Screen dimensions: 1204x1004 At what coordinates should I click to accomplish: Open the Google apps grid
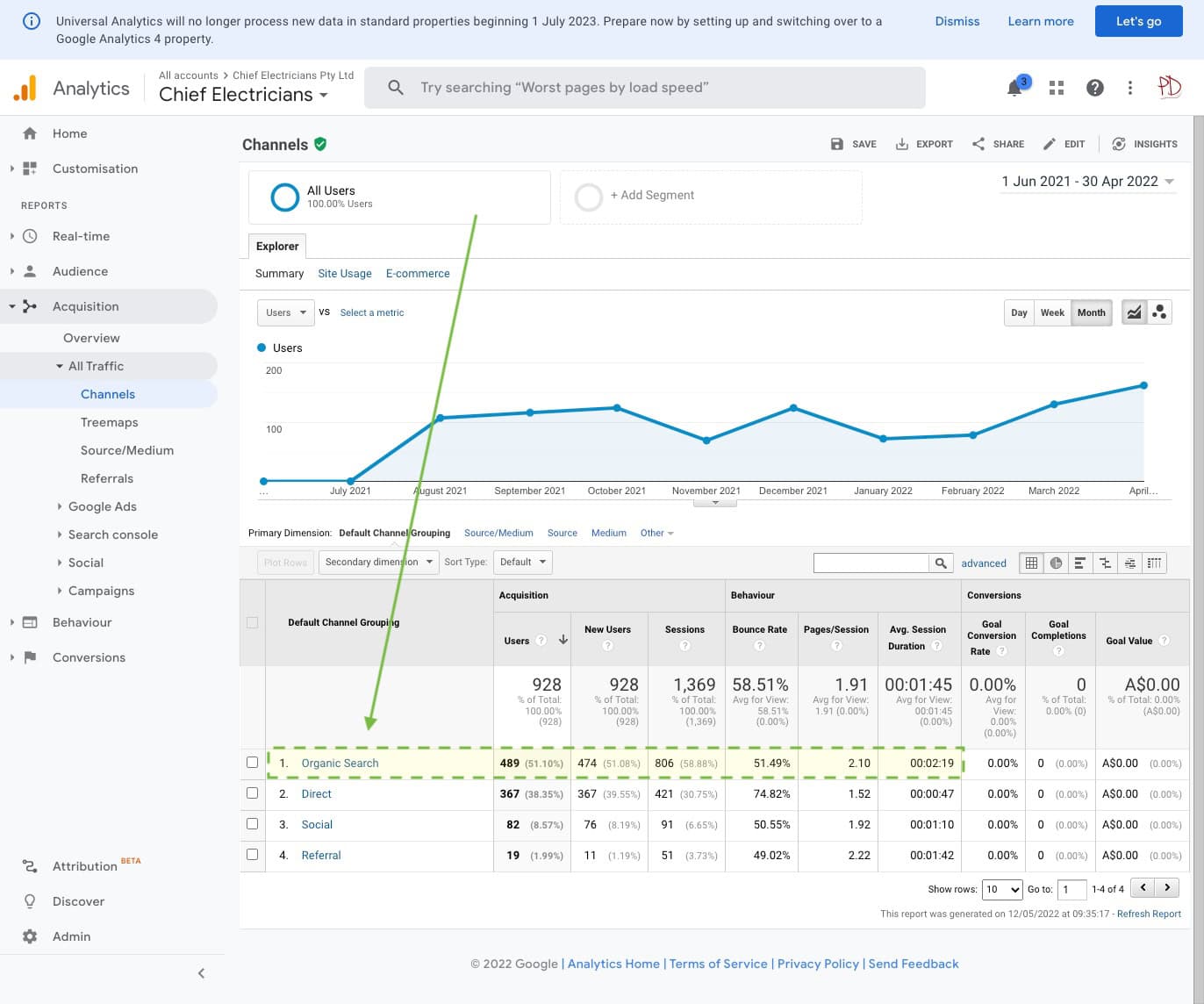pos(1057,88)
